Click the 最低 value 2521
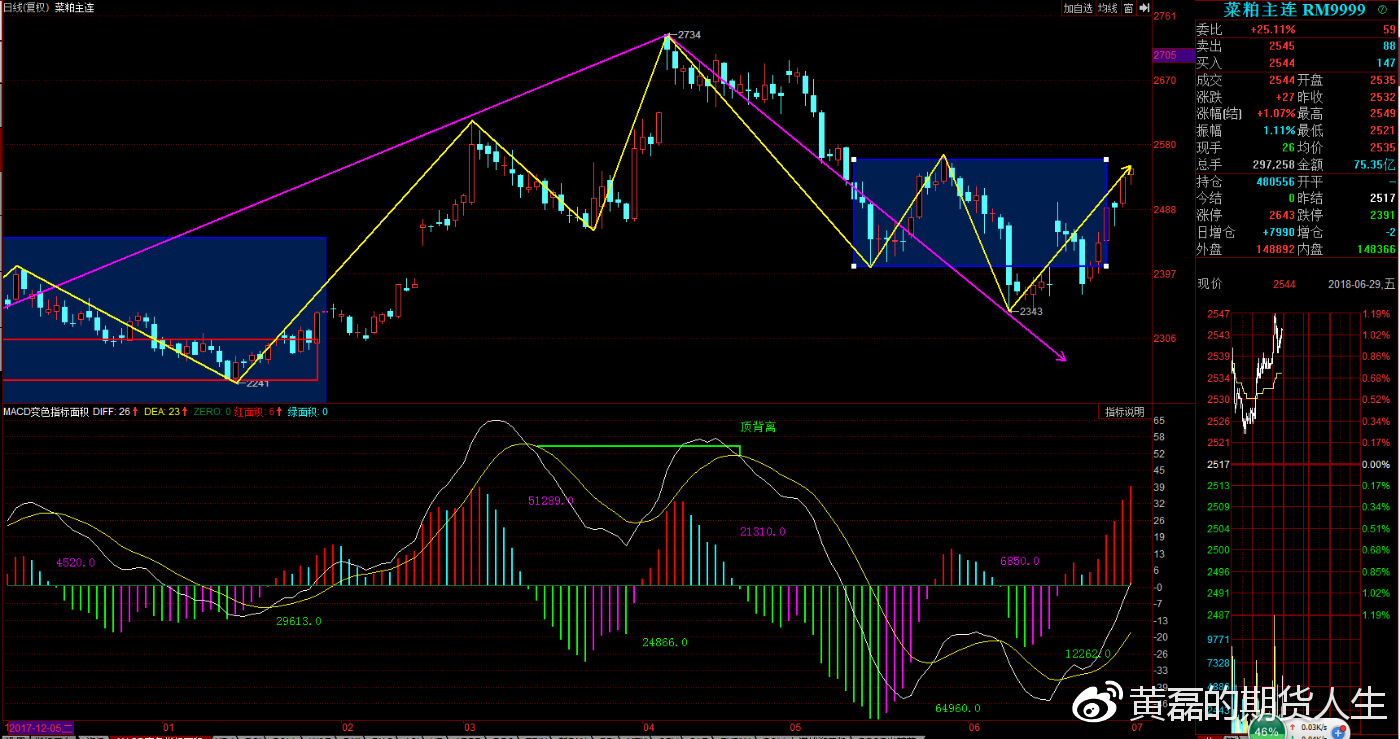 click(x=1383, y=131)
